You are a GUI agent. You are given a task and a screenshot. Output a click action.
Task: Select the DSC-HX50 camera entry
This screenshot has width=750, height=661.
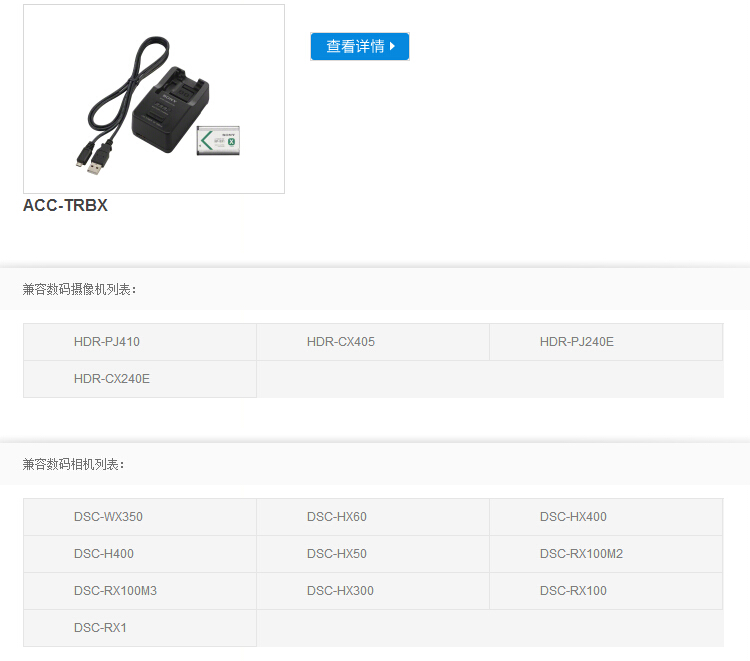[373, 554]
